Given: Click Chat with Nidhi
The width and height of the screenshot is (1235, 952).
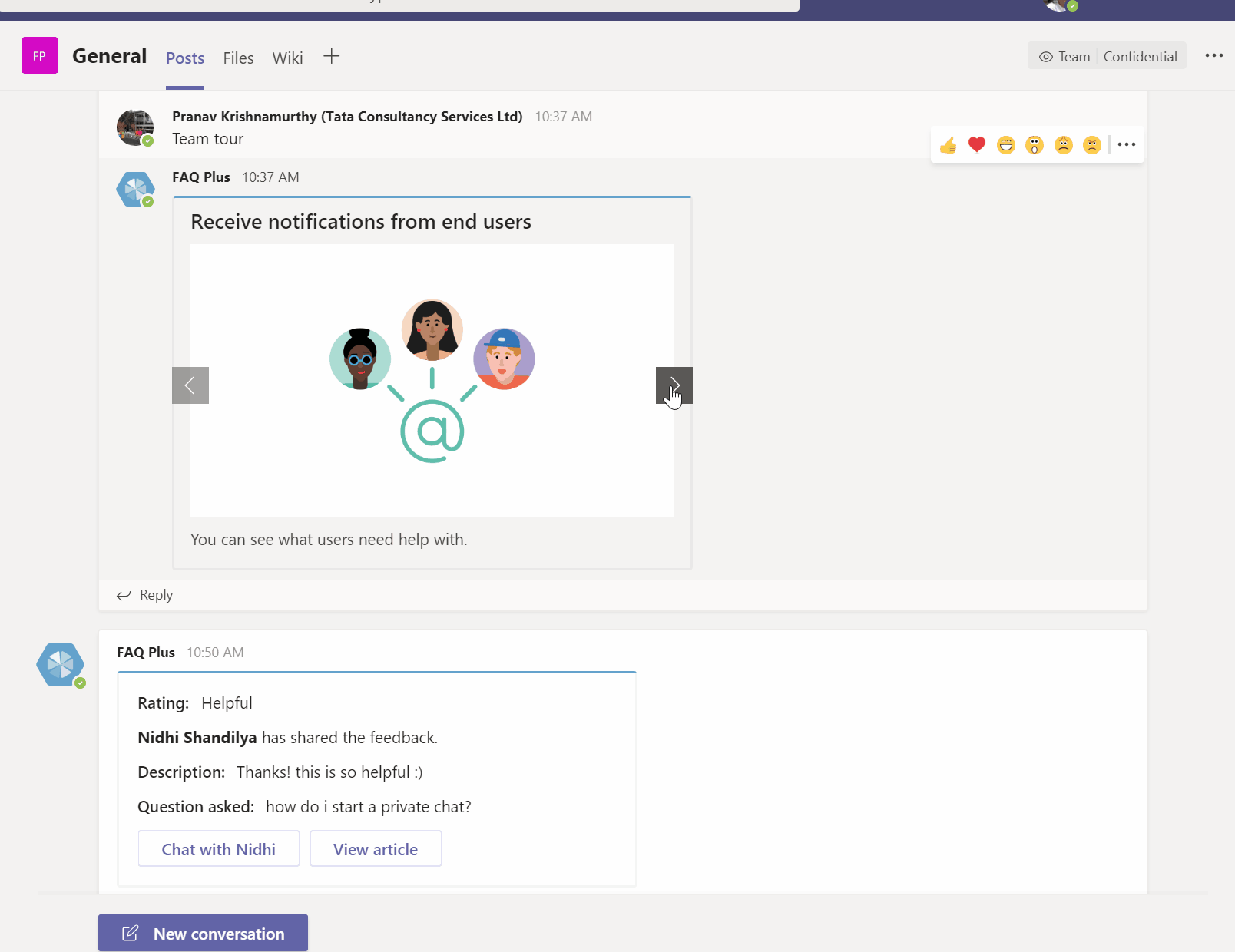Looking at the screenshot, I should pyautogui.click(x=218, y=848).
